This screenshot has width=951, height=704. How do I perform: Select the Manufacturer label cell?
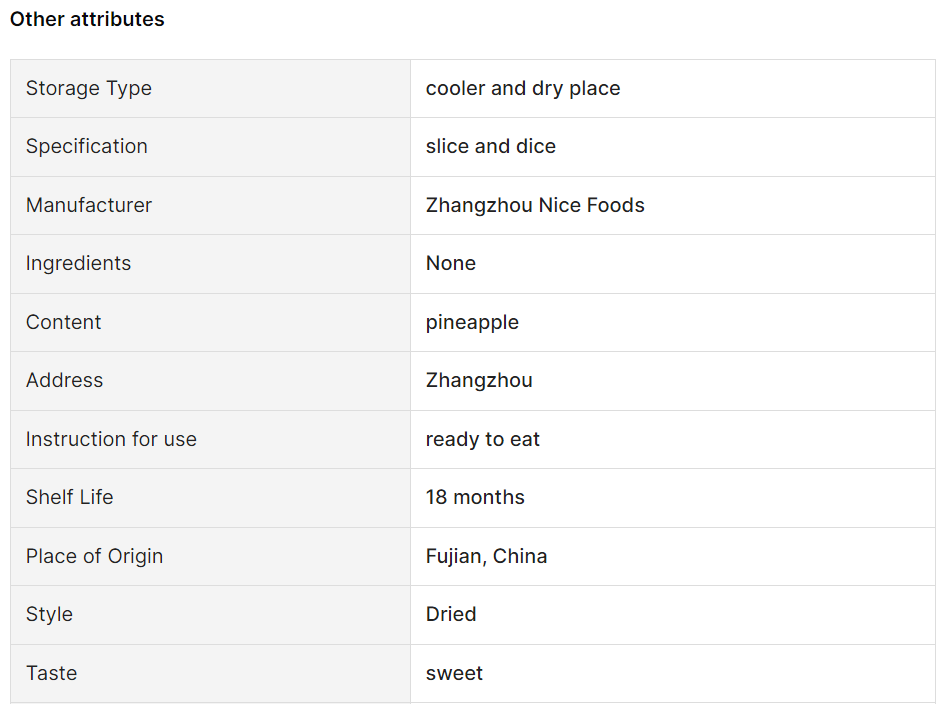pyautogui.click(x=210, y=206)
